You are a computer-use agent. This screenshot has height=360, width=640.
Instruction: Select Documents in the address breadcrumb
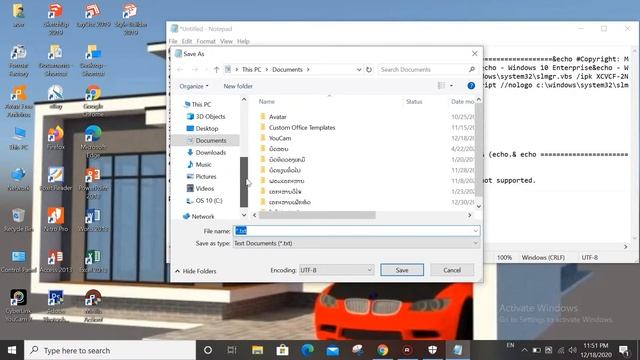(287, 70)
